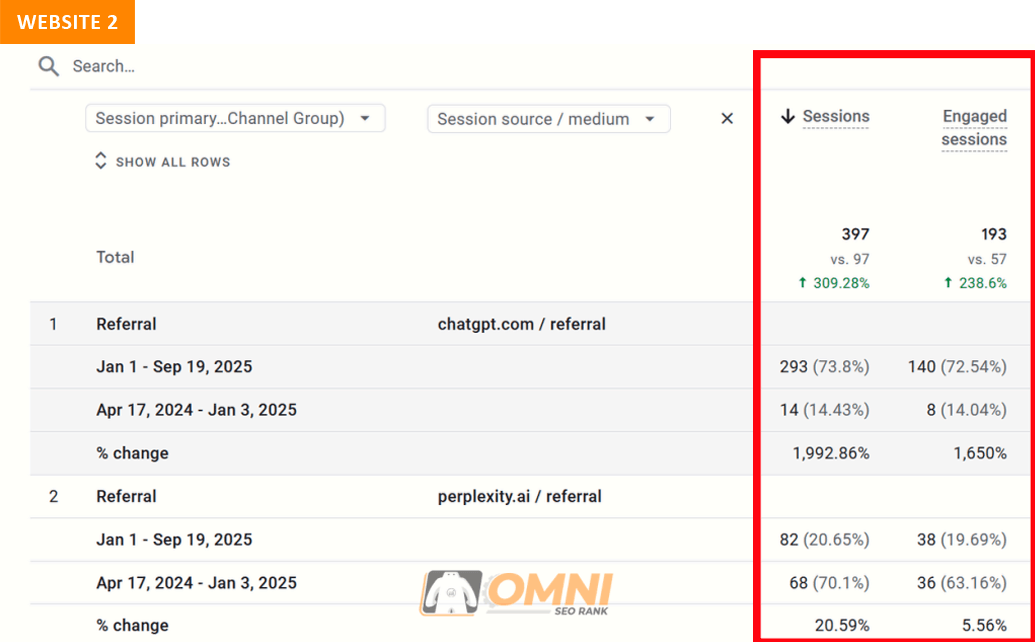The image size is (1035, 642).
Task: Click Referral in row 1
Action: (126, 324)
